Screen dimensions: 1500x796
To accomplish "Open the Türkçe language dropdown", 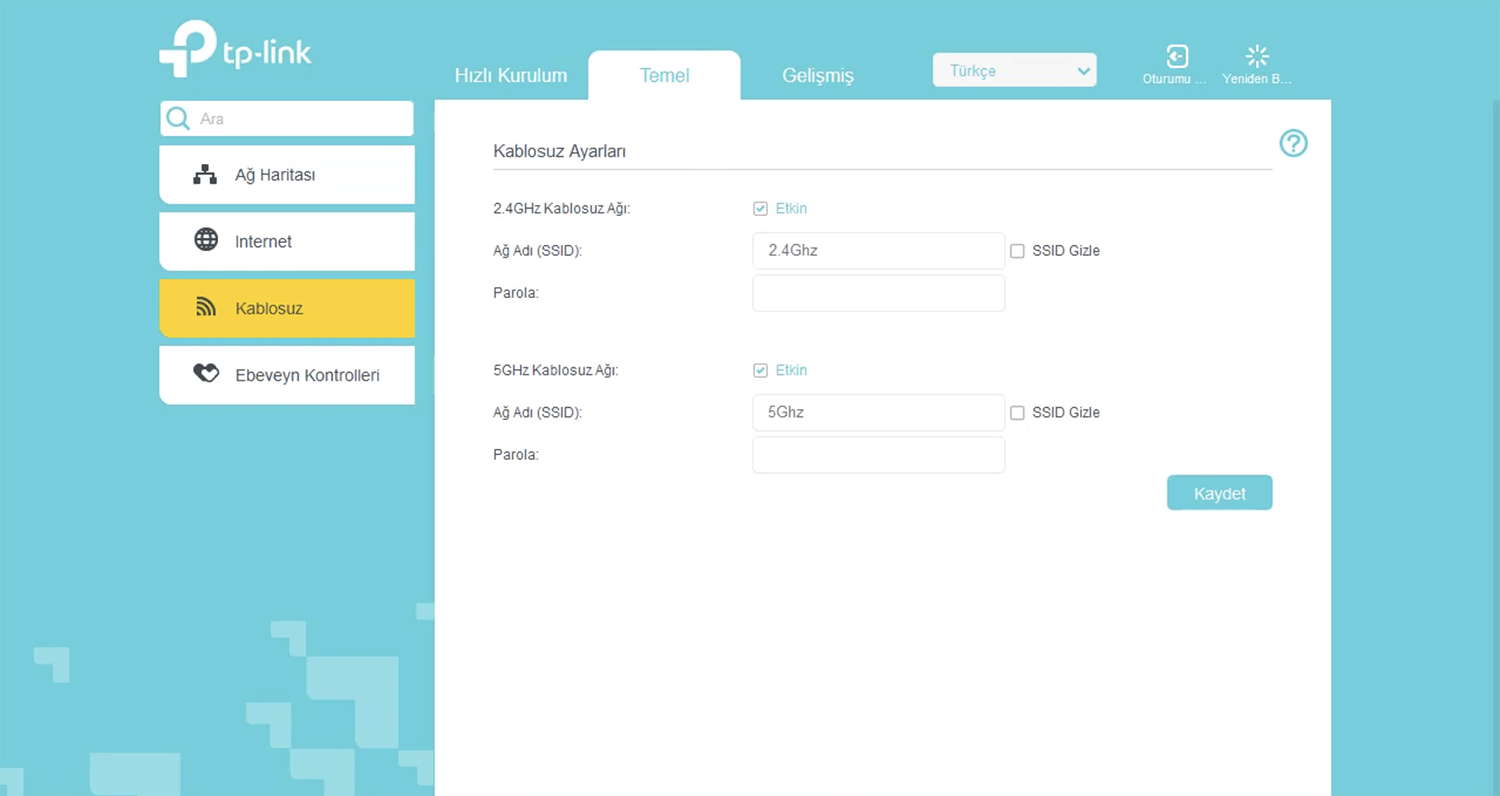I will coord(1014,71).
